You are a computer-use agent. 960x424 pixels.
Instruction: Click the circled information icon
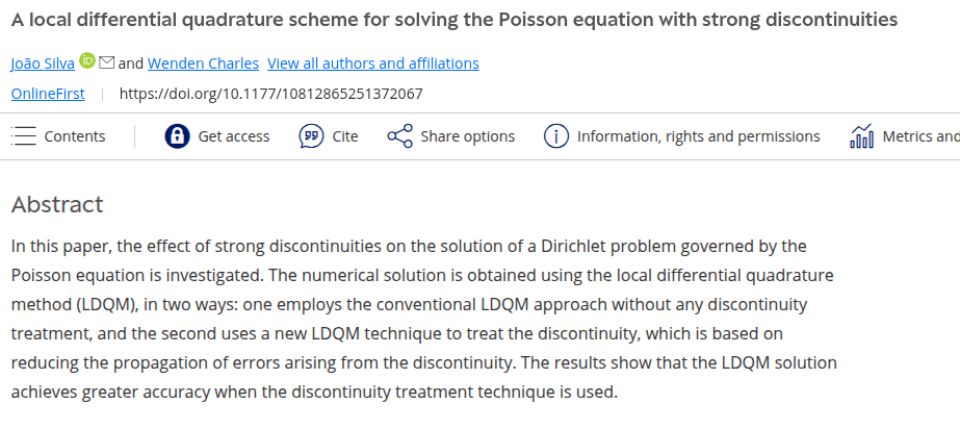(x=556, y=136)
